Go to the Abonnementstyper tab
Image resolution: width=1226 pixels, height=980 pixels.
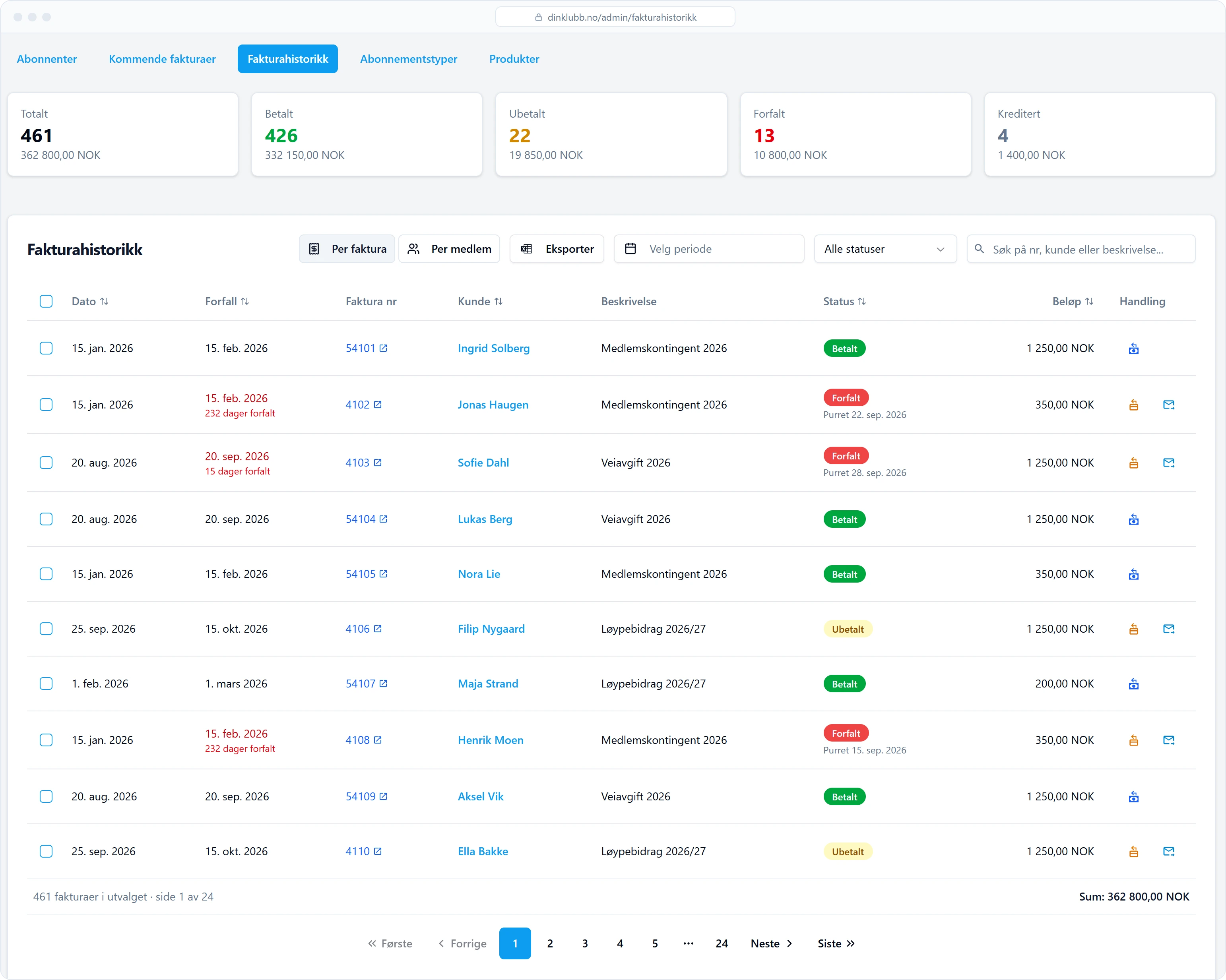click(408, 58)
